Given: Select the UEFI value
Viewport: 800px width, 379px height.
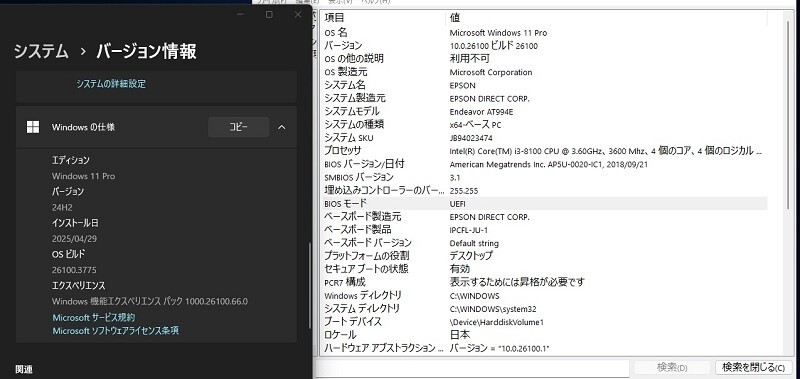Looking at the screenshot, I should pyautogui.click(x=457, y=204).
